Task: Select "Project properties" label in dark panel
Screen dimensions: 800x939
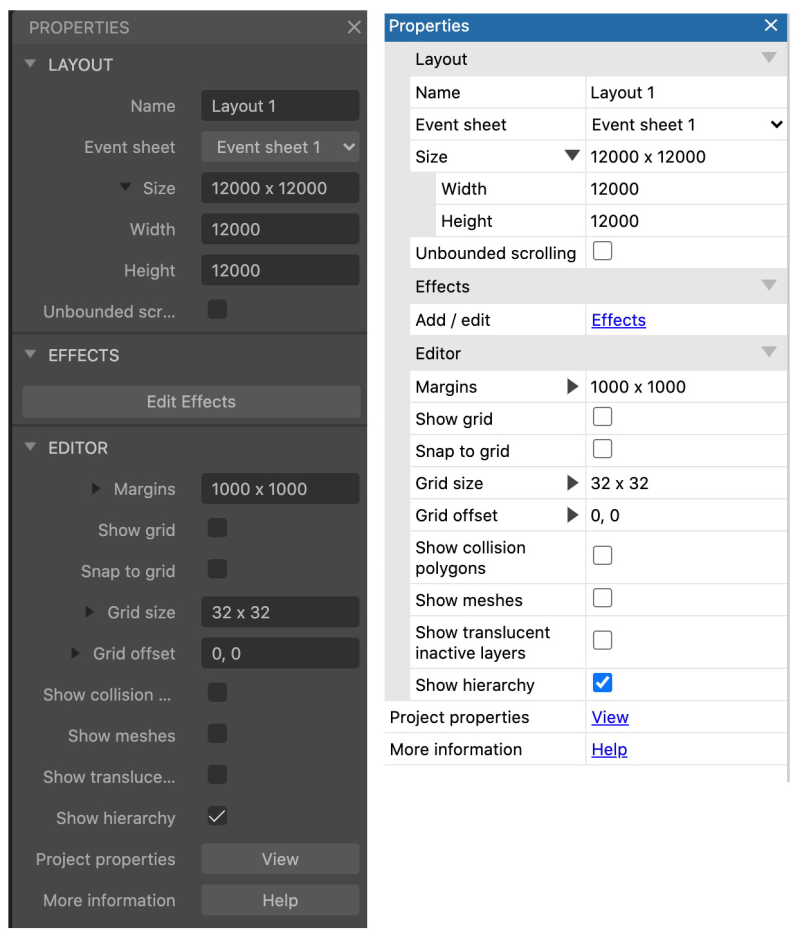Action: pos(105,859)
